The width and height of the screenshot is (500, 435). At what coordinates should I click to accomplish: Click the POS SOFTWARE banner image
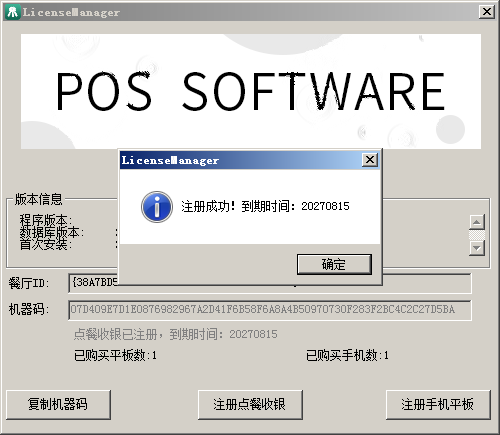point(251,91)
